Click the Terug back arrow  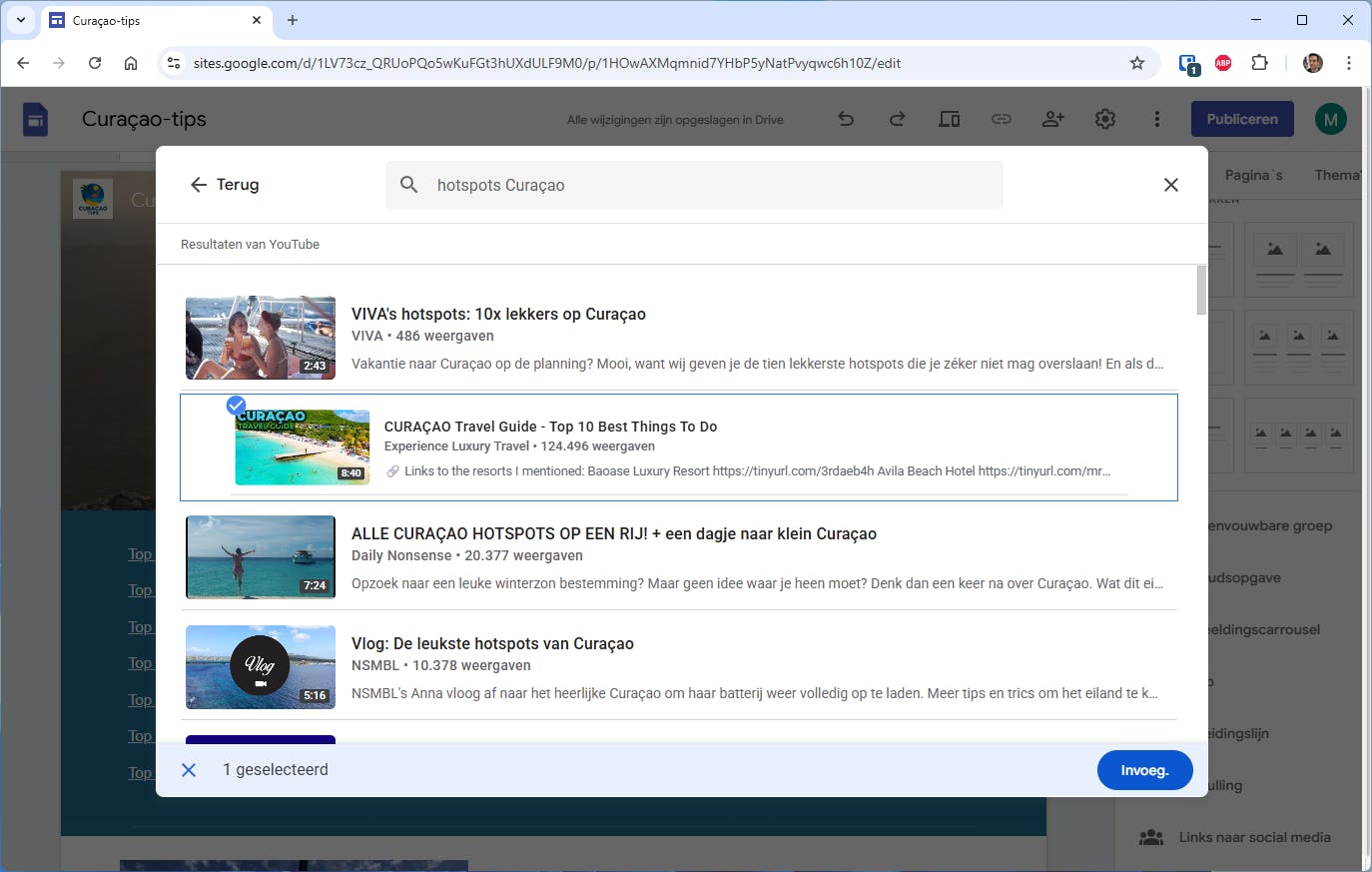pos(199,185)
